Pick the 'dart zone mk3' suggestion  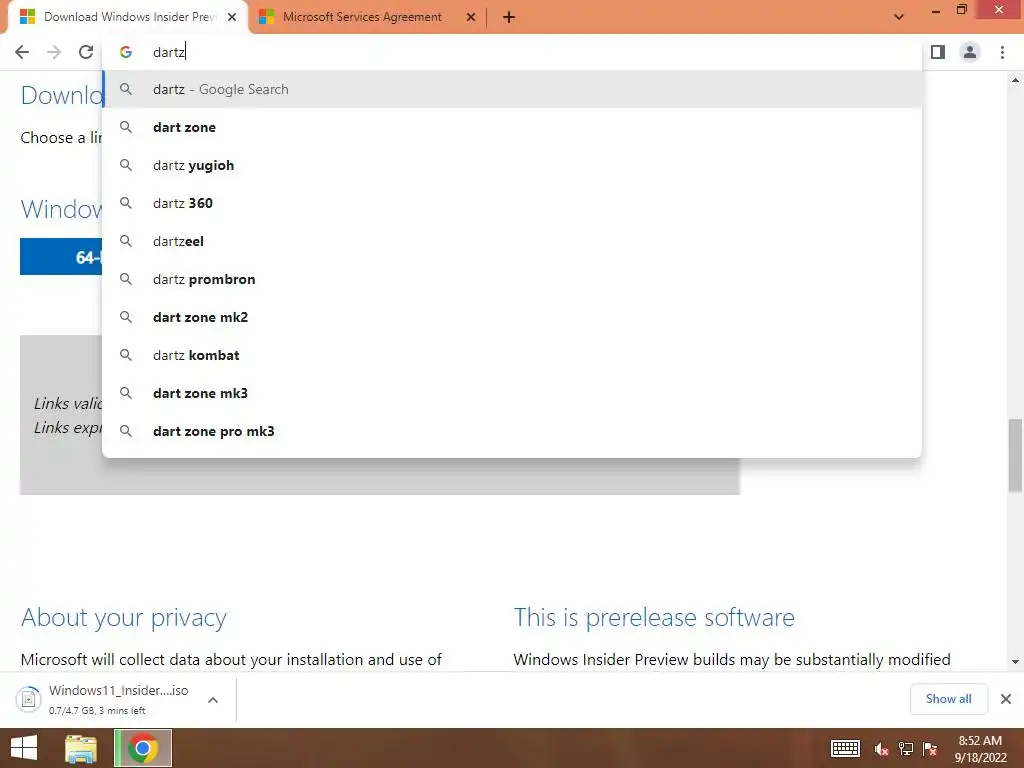[513, 393]
